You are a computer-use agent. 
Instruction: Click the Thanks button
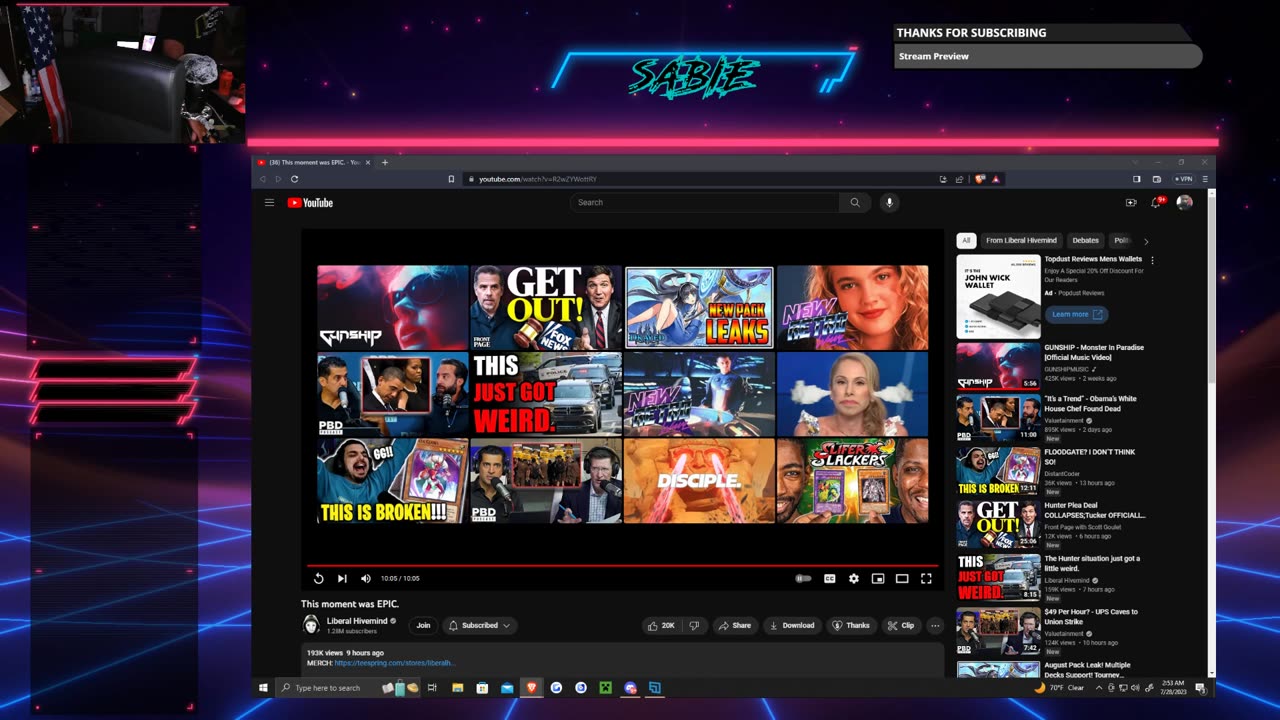851,625
